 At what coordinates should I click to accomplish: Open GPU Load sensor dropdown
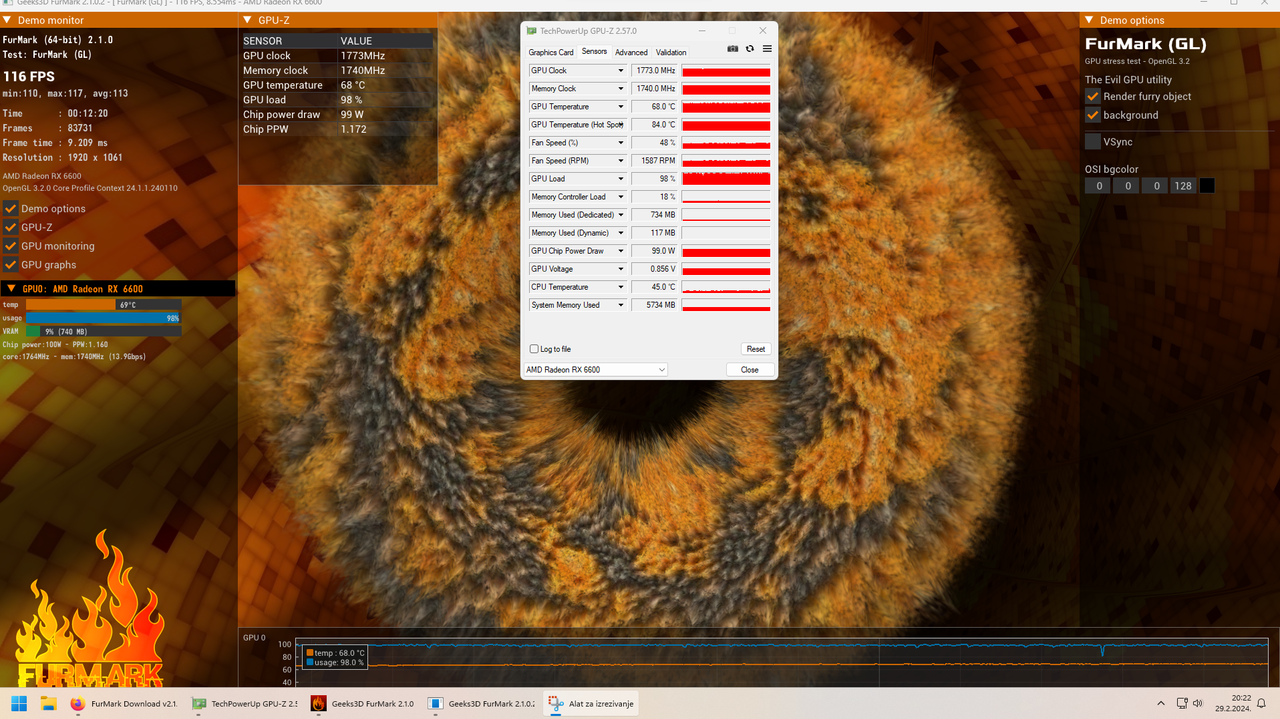coord(621,179)
